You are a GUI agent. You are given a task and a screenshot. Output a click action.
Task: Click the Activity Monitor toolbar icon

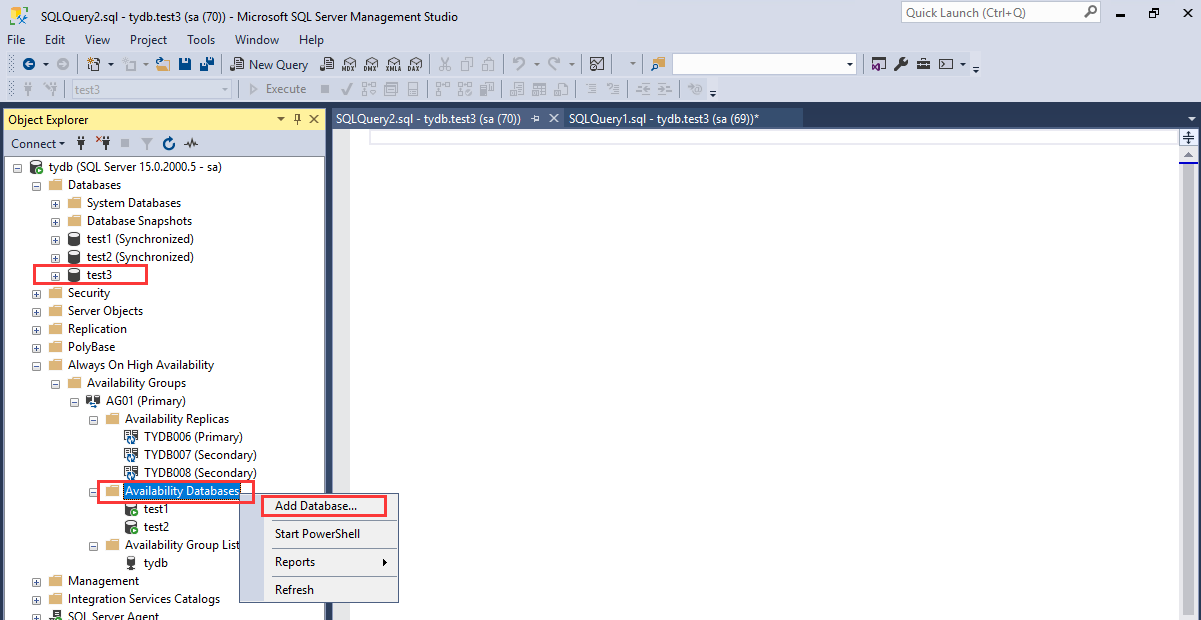[x=597, y=64]
